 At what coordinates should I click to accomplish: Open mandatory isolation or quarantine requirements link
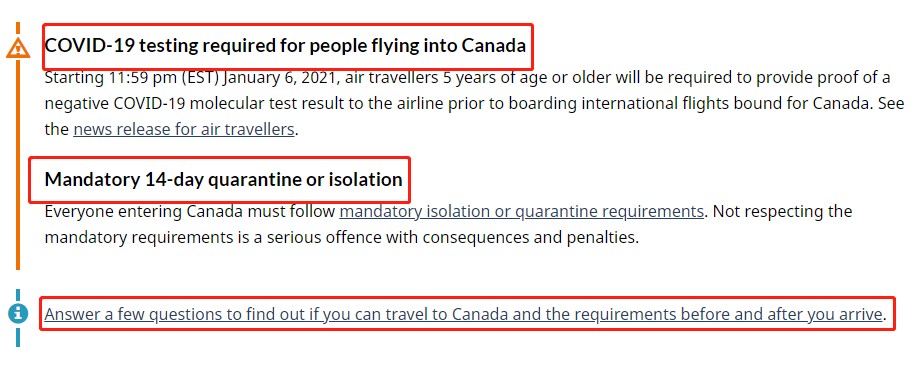[x=521, y=211]
